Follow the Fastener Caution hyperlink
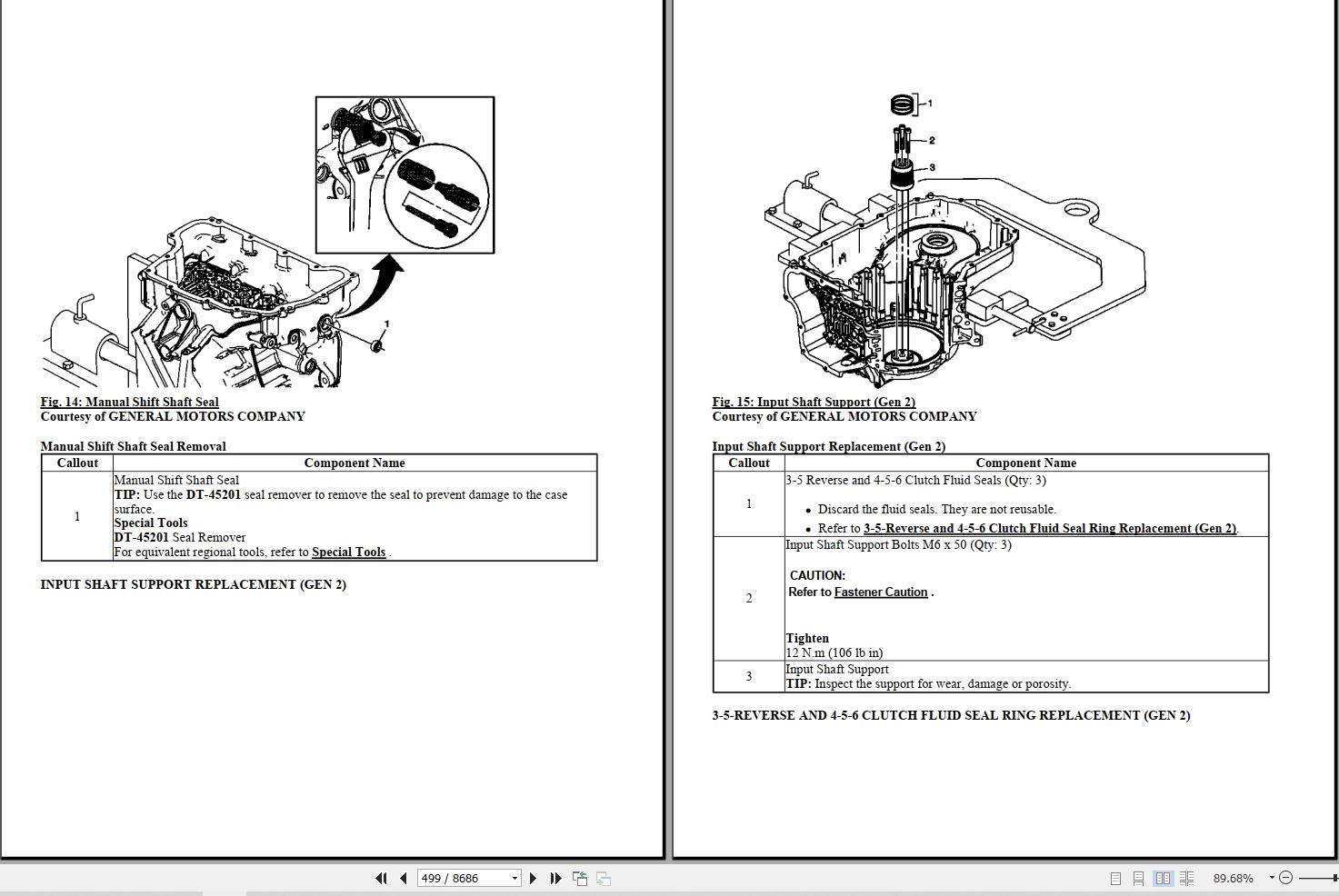1339x896 pixels. [880, 592]
